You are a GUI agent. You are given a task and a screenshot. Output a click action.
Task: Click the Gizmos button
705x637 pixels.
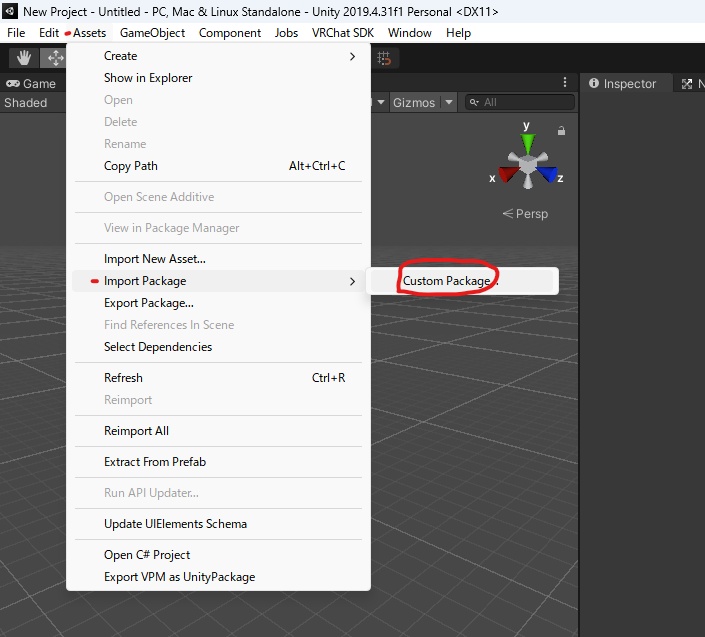pyautogui.click(x=414, y=102)
